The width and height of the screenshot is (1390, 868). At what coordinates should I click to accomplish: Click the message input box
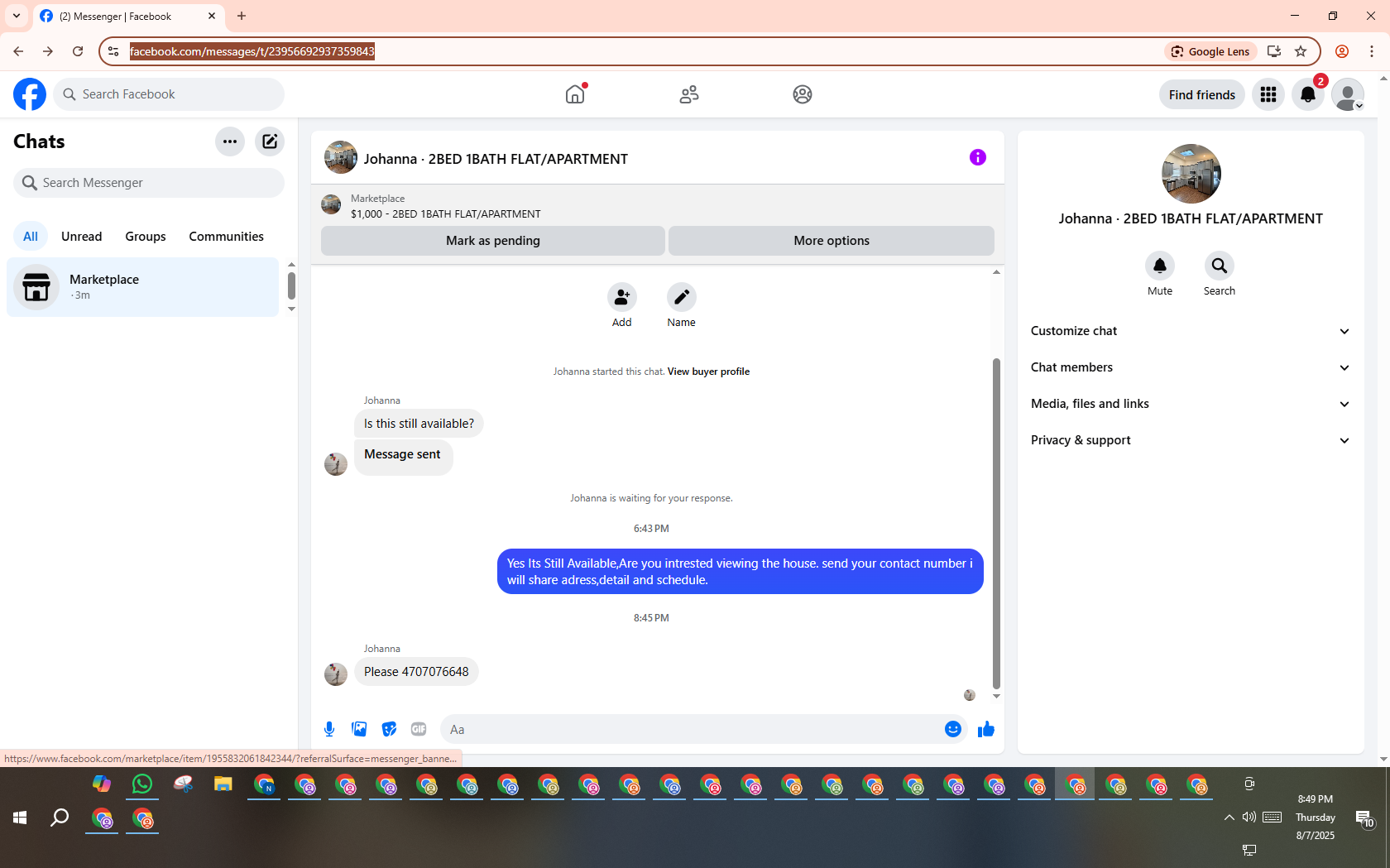(691, 729)
